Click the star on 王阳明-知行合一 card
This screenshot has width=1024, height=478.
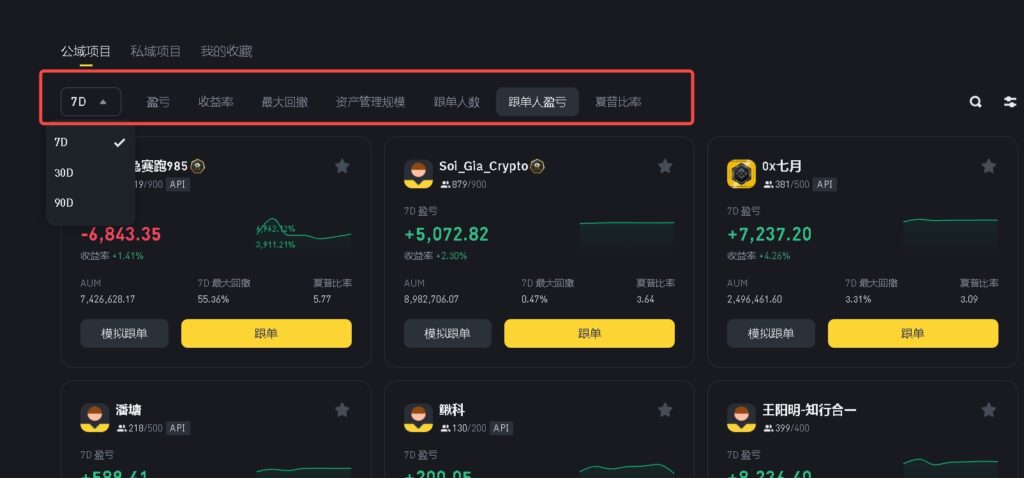[989, 410]
